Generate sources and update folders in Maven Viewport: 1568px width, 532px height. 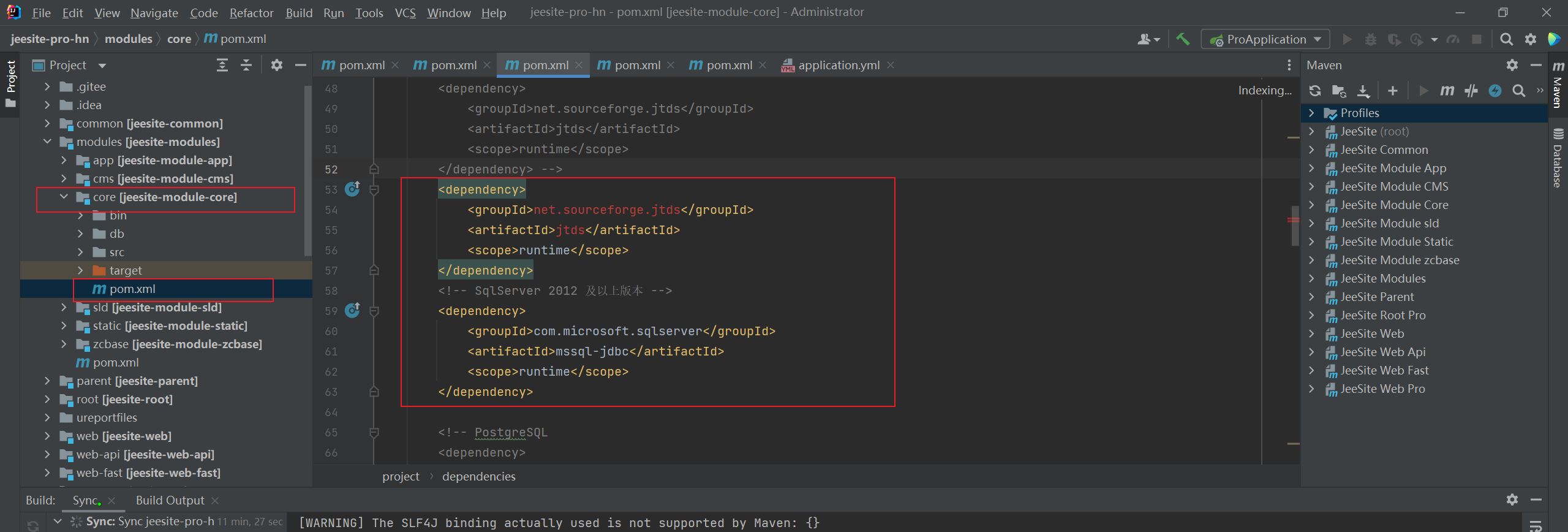1339,91
